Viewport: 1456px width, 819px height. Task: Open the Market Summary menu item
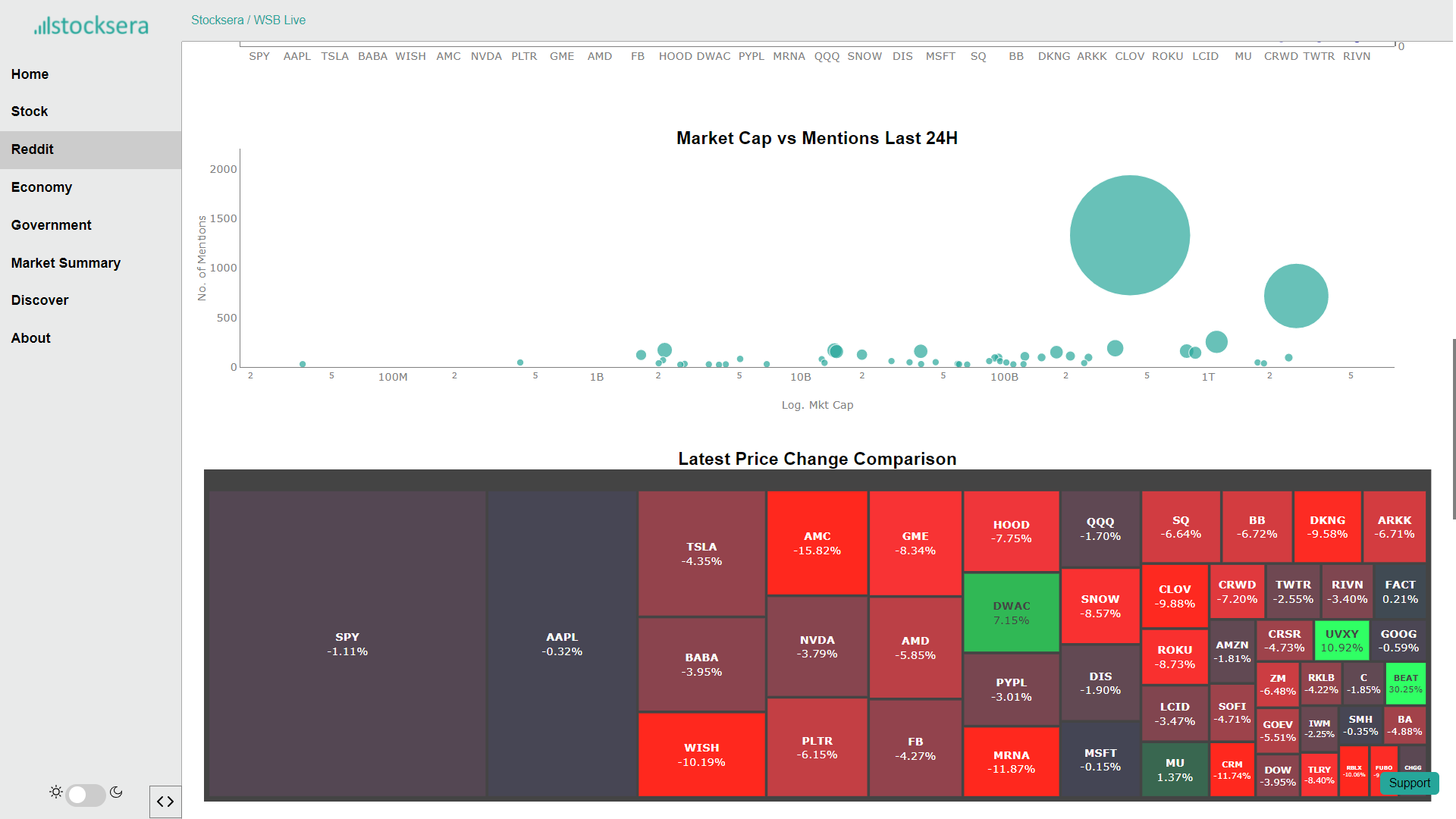(x=66, y=263)
